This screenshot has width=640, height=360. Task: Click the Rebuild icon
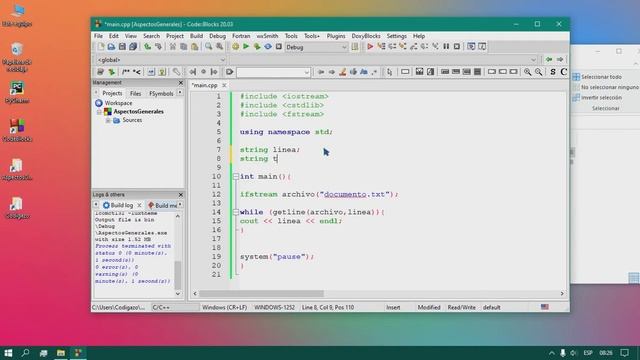click(268, 47)
